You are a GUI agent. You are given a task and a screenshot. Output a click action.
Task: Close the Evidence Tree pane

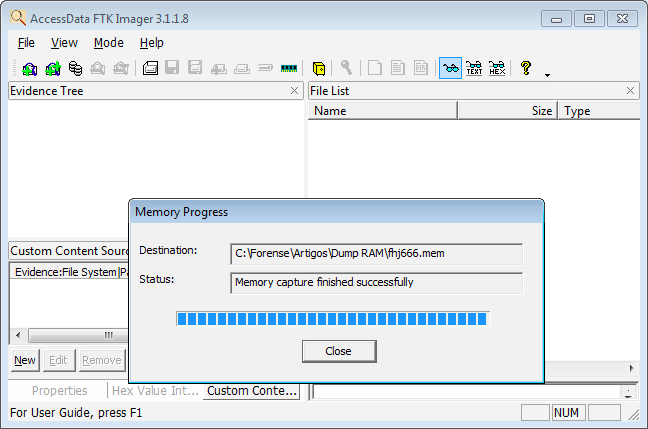[x=294, y=91]
